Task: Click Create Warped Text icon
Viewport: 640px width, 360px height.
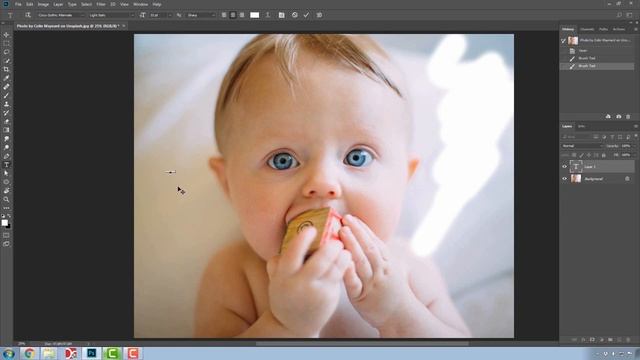Action: [x=268, y=15]
